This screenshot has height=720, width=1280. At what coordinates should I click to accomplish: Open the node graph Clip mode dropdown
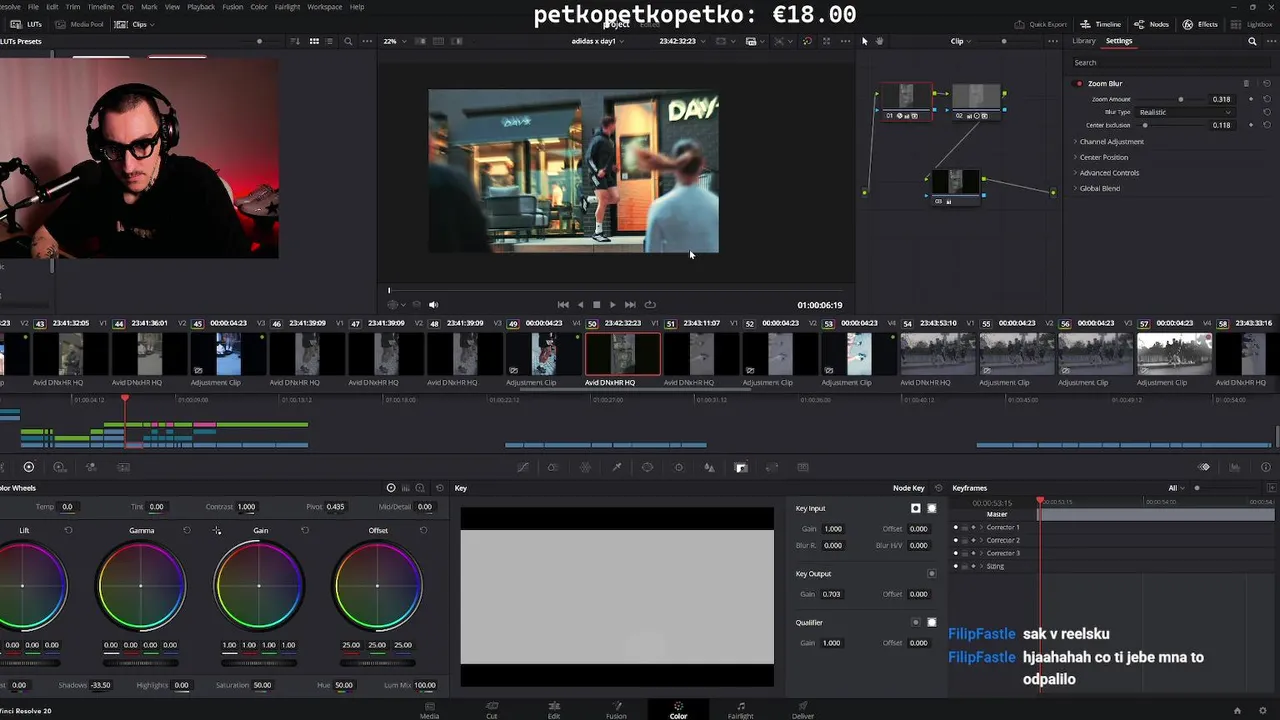click(x=961, y=41)
